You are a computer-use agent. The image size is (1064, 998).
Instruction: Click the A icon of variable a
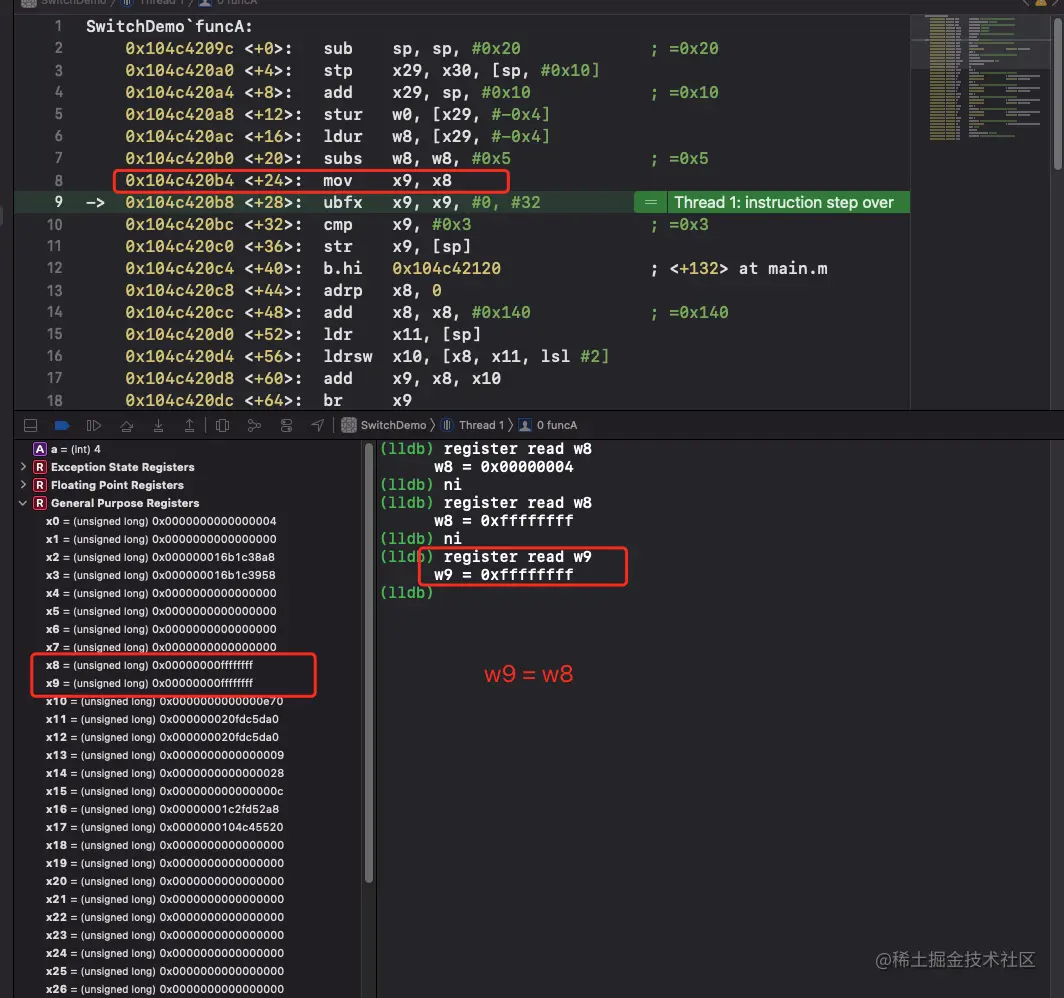40,449
